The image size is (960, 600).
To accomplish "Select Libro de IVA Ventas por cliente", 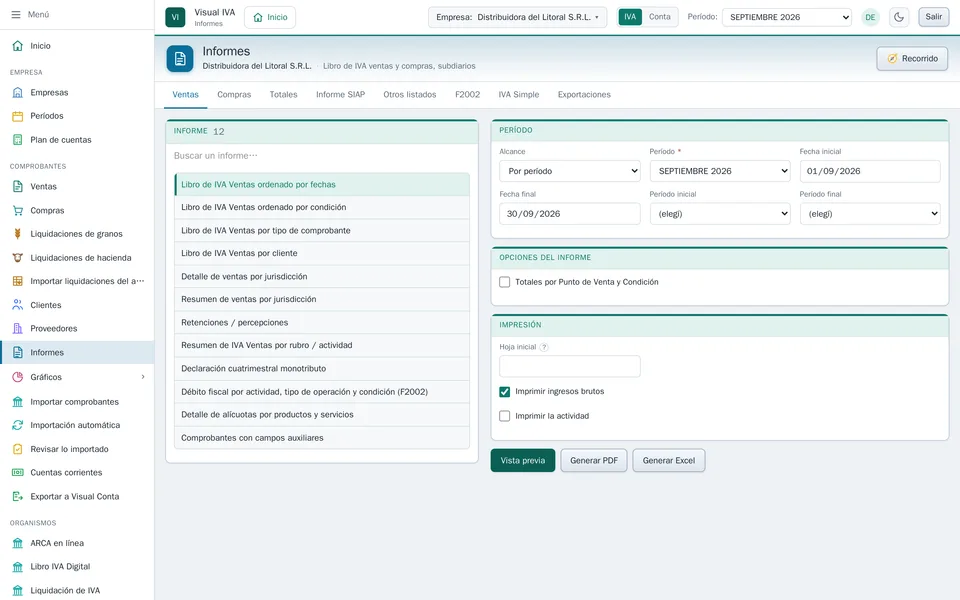I will (x=322, y=253).
